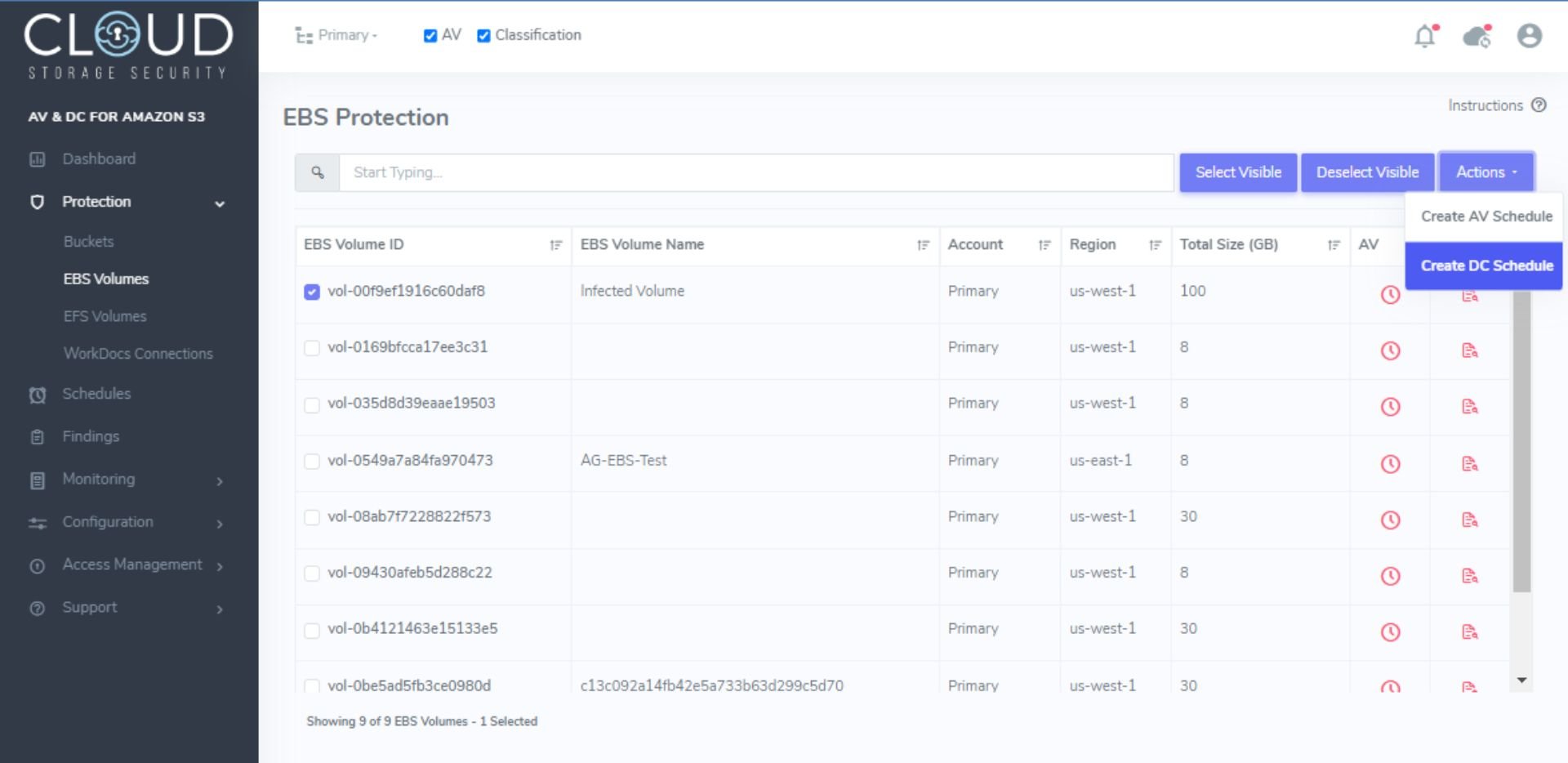Click the Select Visible button
Image resolution: width=1568 pixels, height=763 pixels.
(x=1238, y=172)
